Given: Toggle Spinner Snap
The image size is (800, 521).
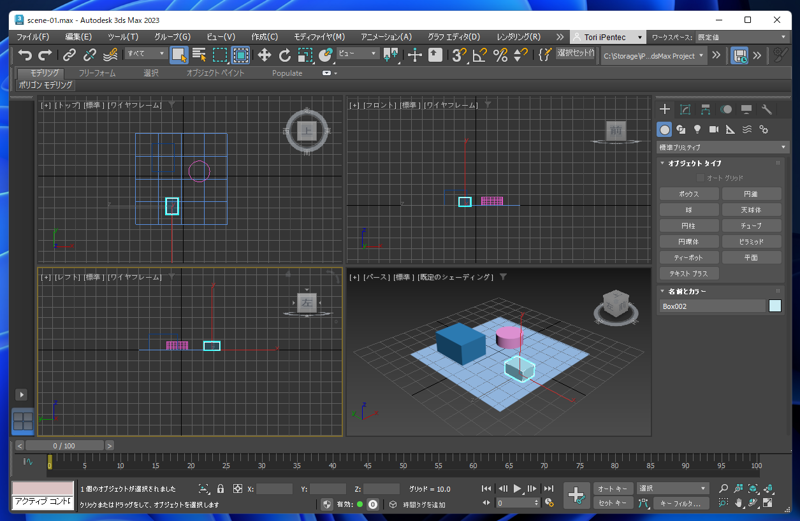Looking at the screenshot, I should pyautogui.click(x=520, y=55).
